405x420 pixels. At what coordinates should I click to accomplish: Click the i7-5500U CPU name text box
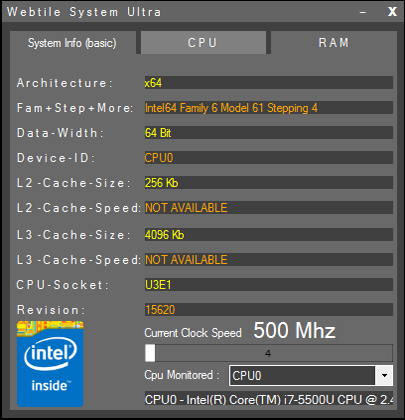[269, 399]
